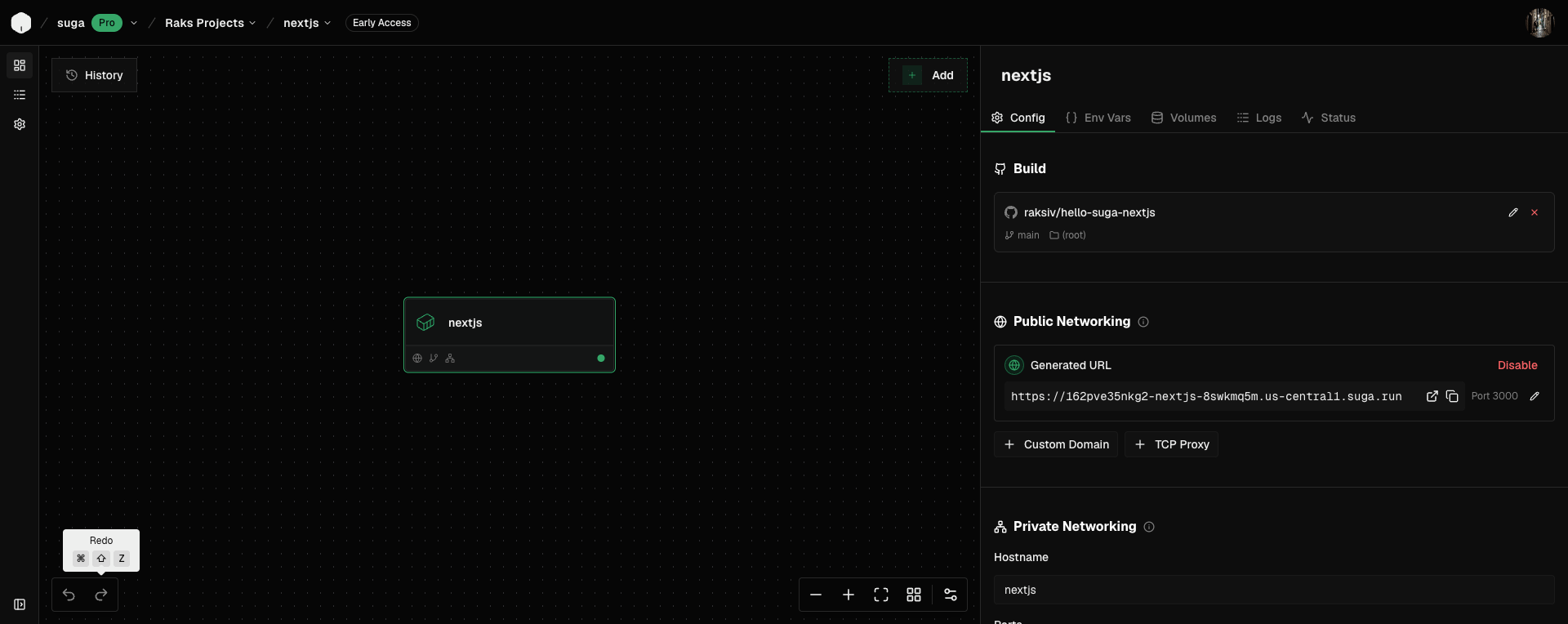
Task: Zoom out with the minus icon
Action: coord(816,595)
